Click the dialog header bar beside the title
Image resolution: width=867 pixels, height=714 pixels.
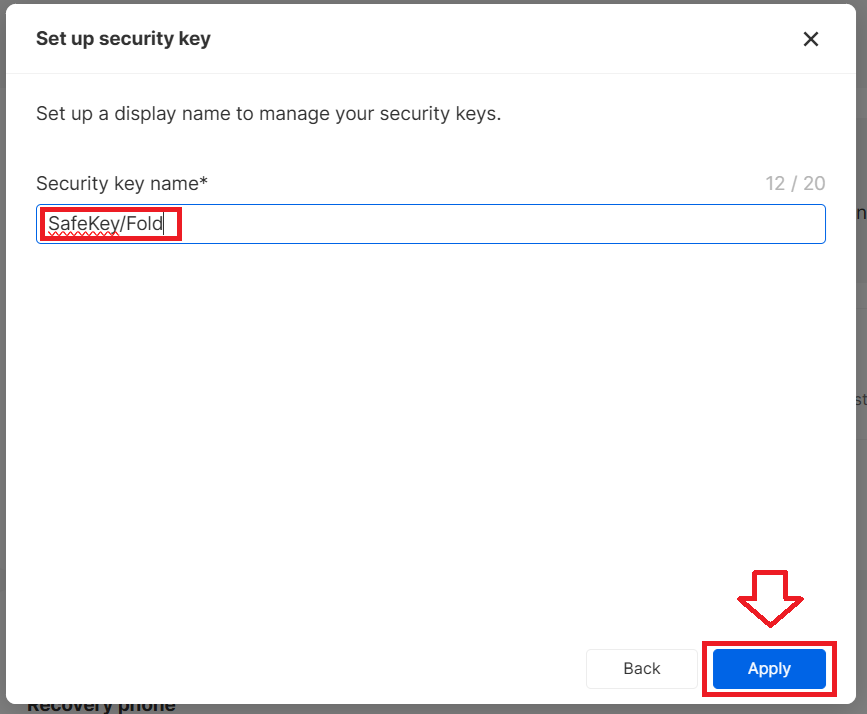pyautogui.click(x=500, y=39)
